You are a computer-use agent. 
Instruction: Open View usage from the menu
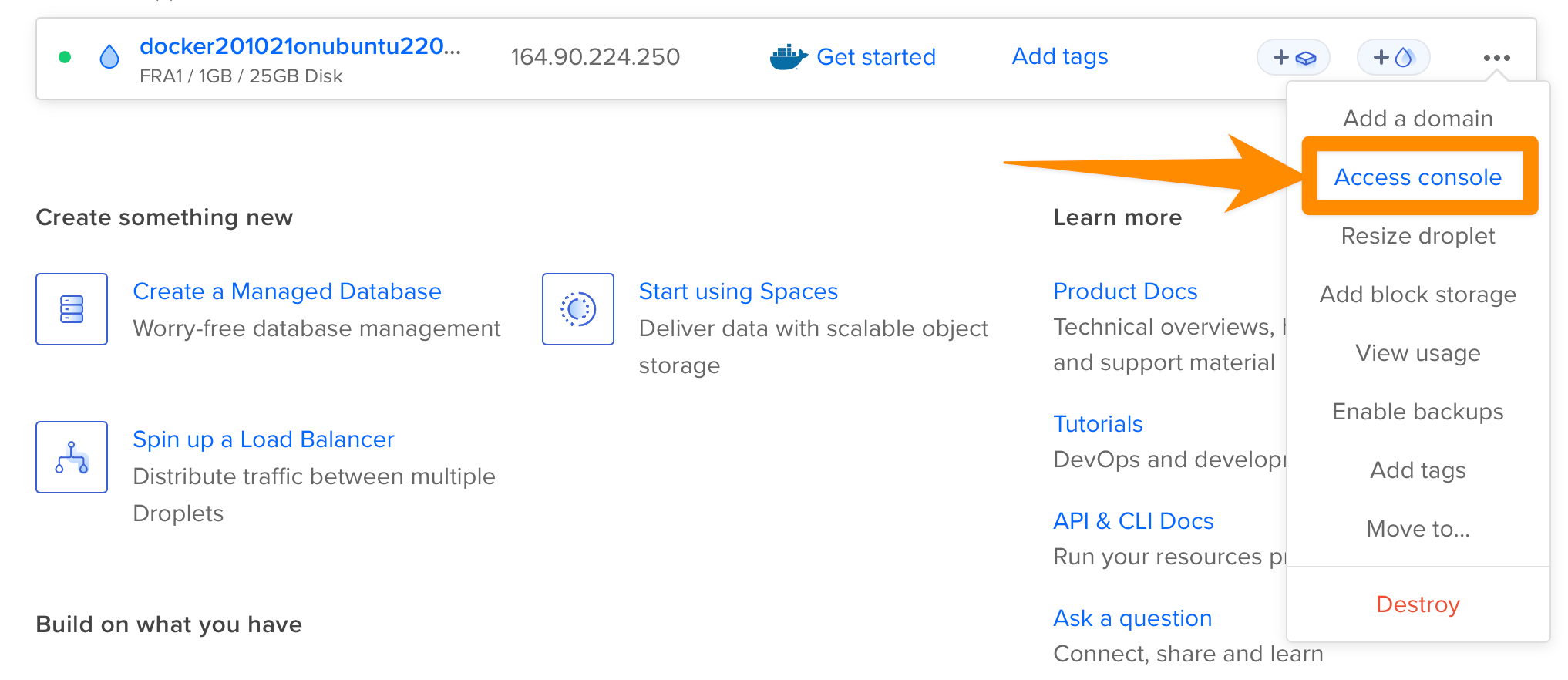pos(1418,353)
